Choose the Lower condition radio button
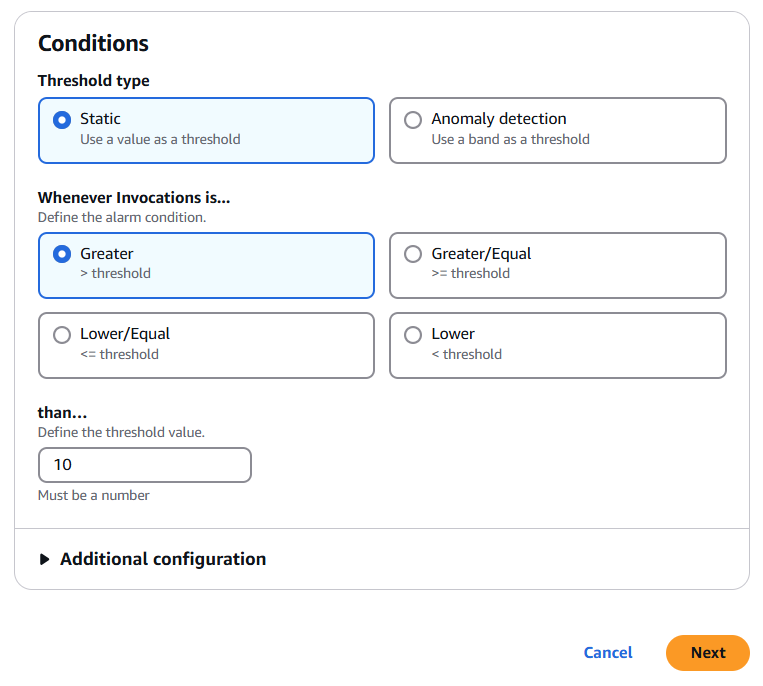 413,335
